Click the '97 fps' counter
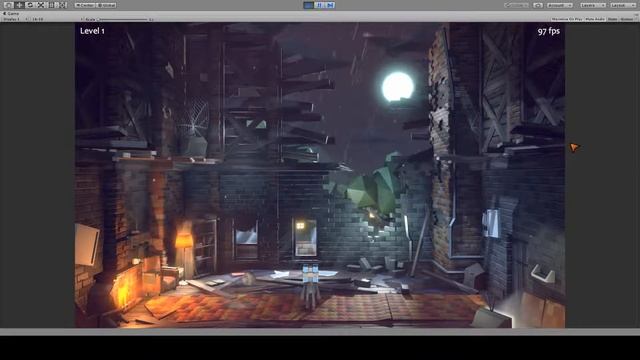The width and height of the screenshot is (640, 360). (x=549, y=31)
